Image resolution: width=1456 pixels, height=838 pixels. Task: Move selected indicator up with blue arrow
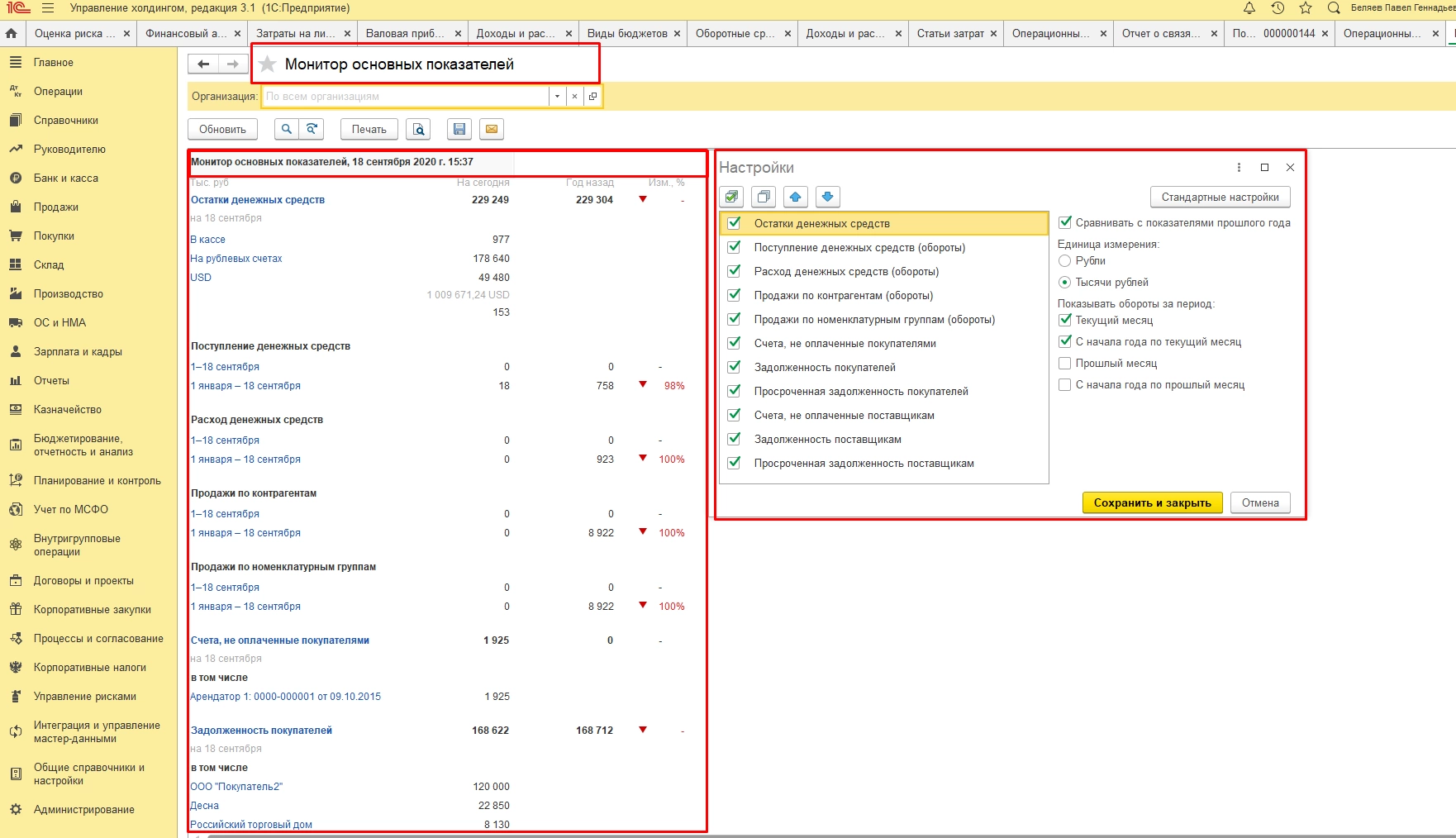tap(795, 197)
